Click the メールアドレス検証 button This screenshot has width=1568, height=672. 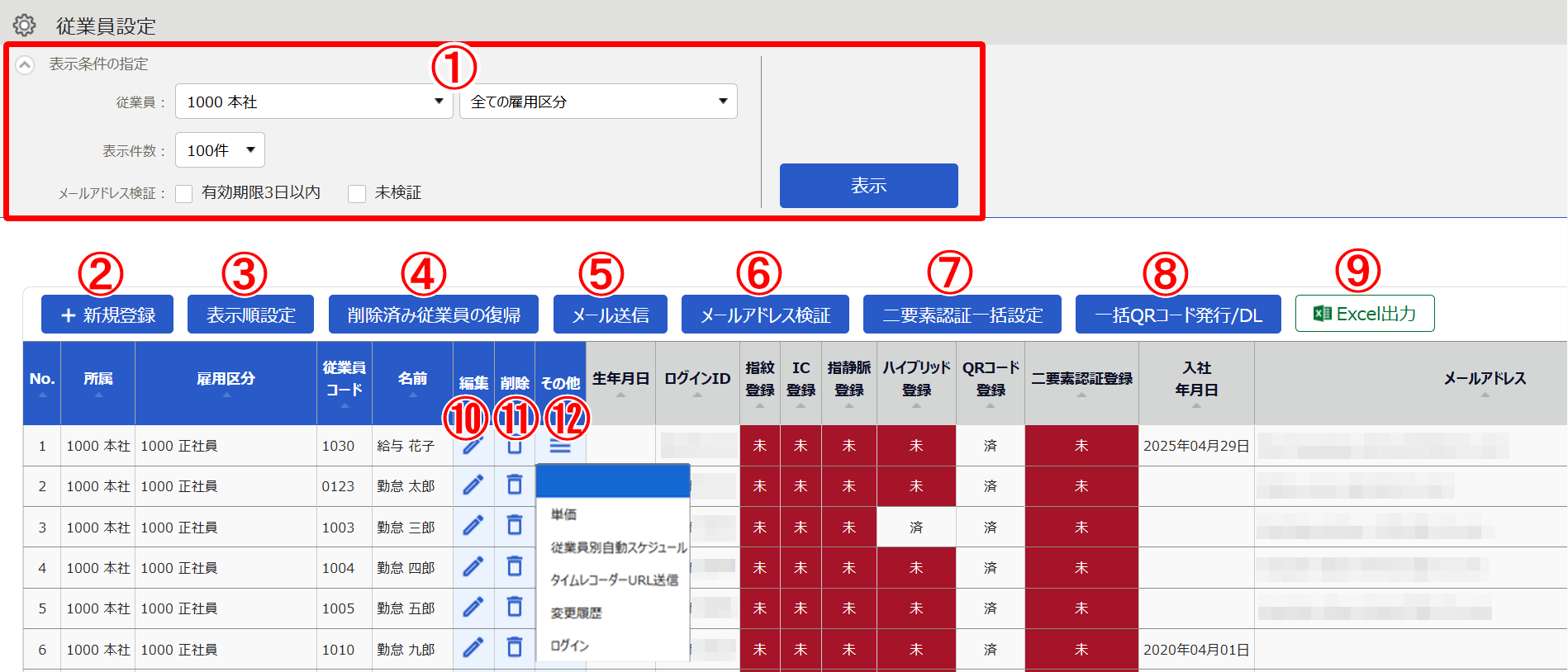765,315
